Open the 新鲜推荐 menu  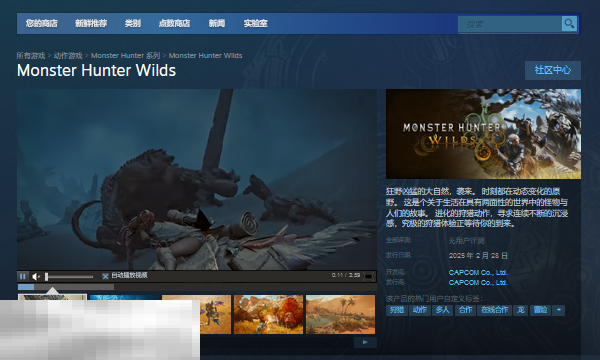91,23
